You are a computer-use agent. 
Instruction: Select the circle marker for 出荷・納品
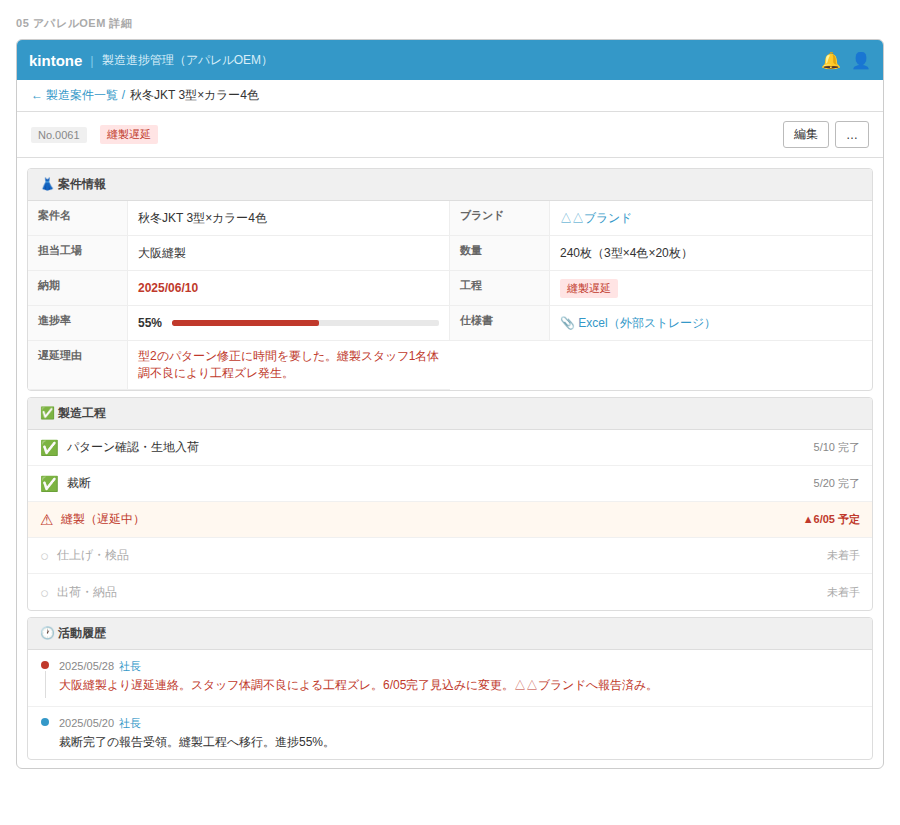(44, 593)
